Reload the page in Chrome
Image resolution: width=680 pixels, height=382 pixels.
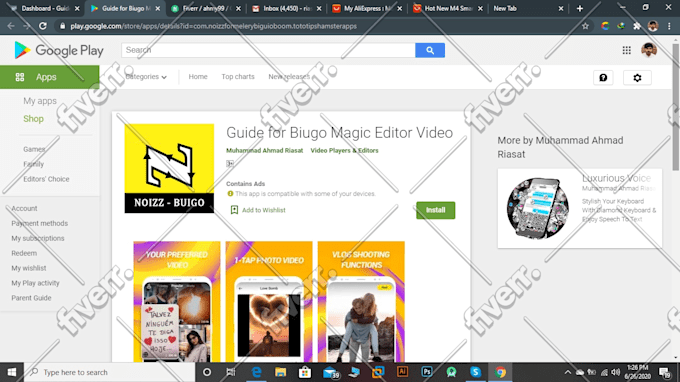[x=42, y=26]
